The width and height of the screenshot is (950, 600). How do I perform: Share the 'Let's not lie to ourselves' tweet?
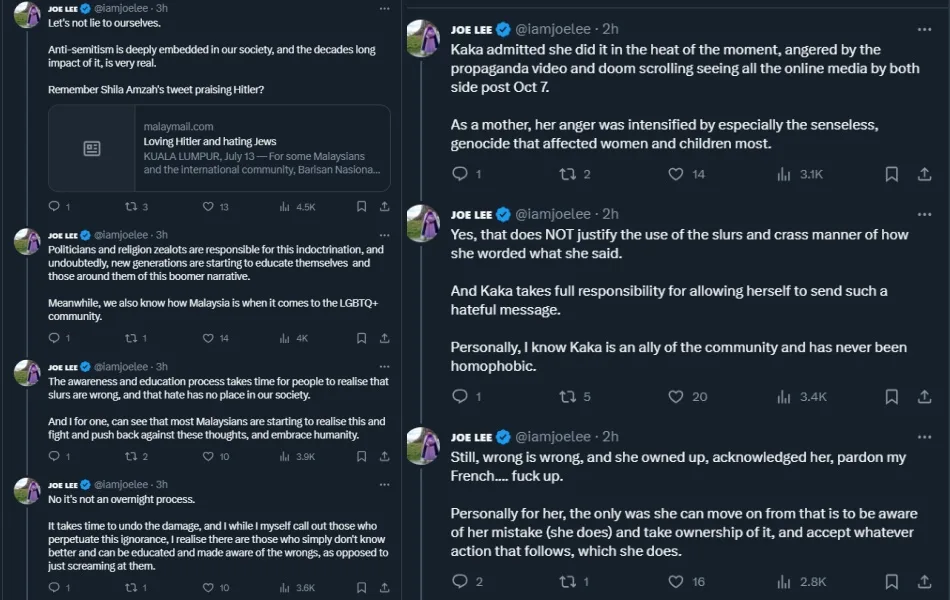click(x=385, y=207)
